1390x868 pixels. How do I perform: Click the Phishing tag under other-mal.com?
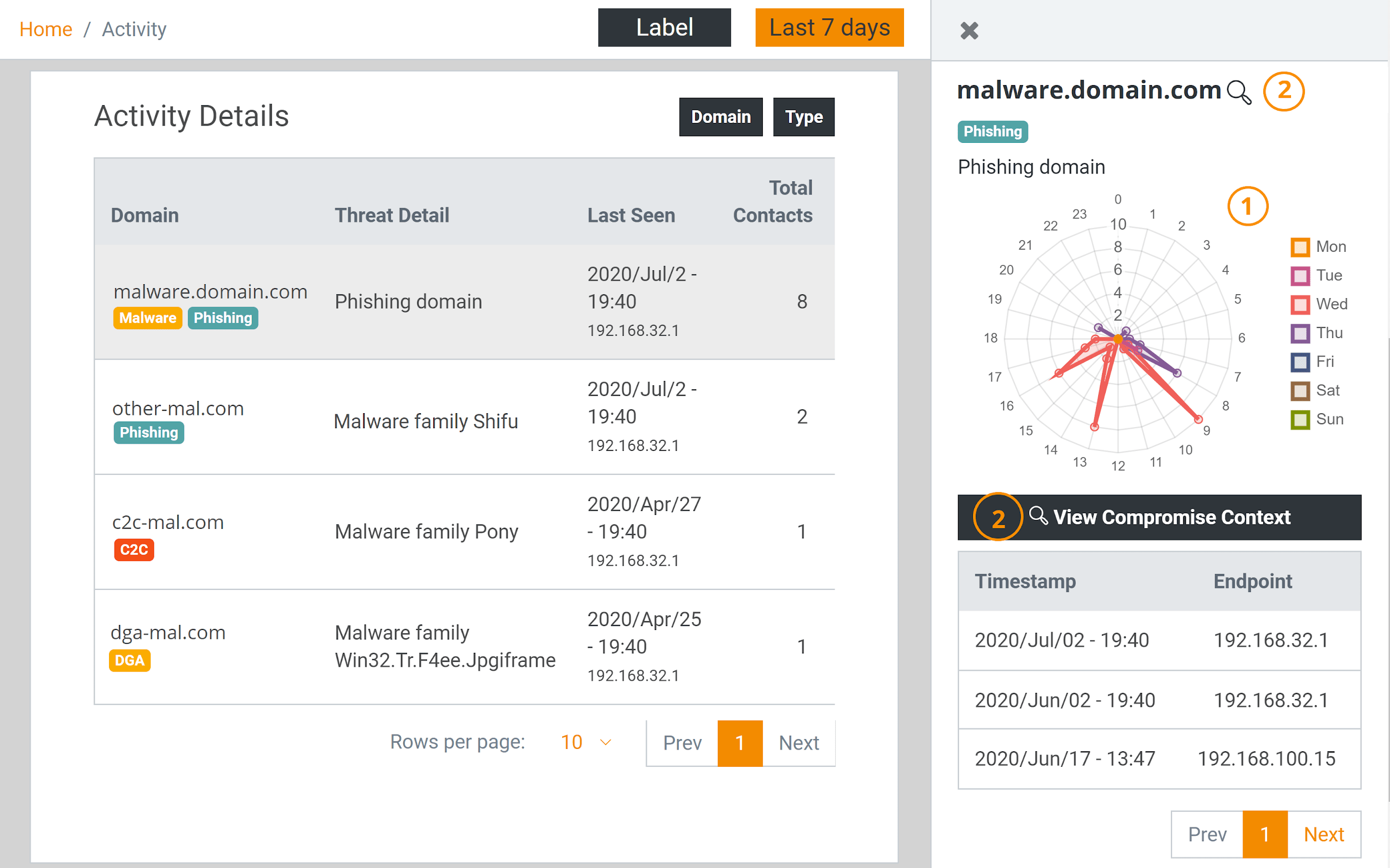pyautogui.click(x=148, y=432)
